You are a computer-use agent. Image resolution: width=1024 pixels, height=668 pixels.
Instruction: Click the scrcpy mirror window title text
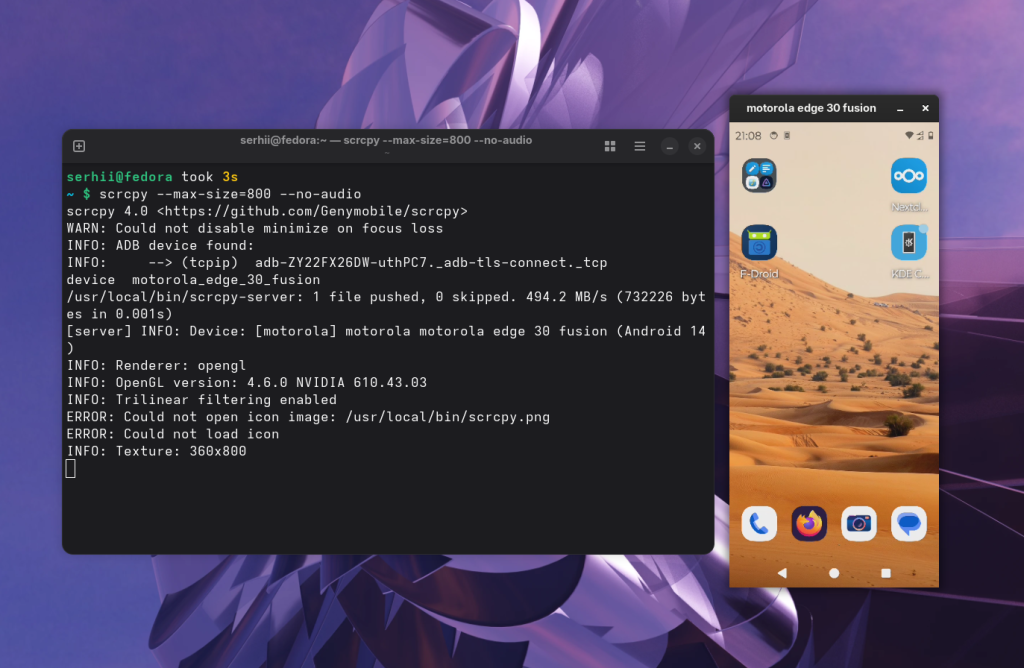pos(811,108)
